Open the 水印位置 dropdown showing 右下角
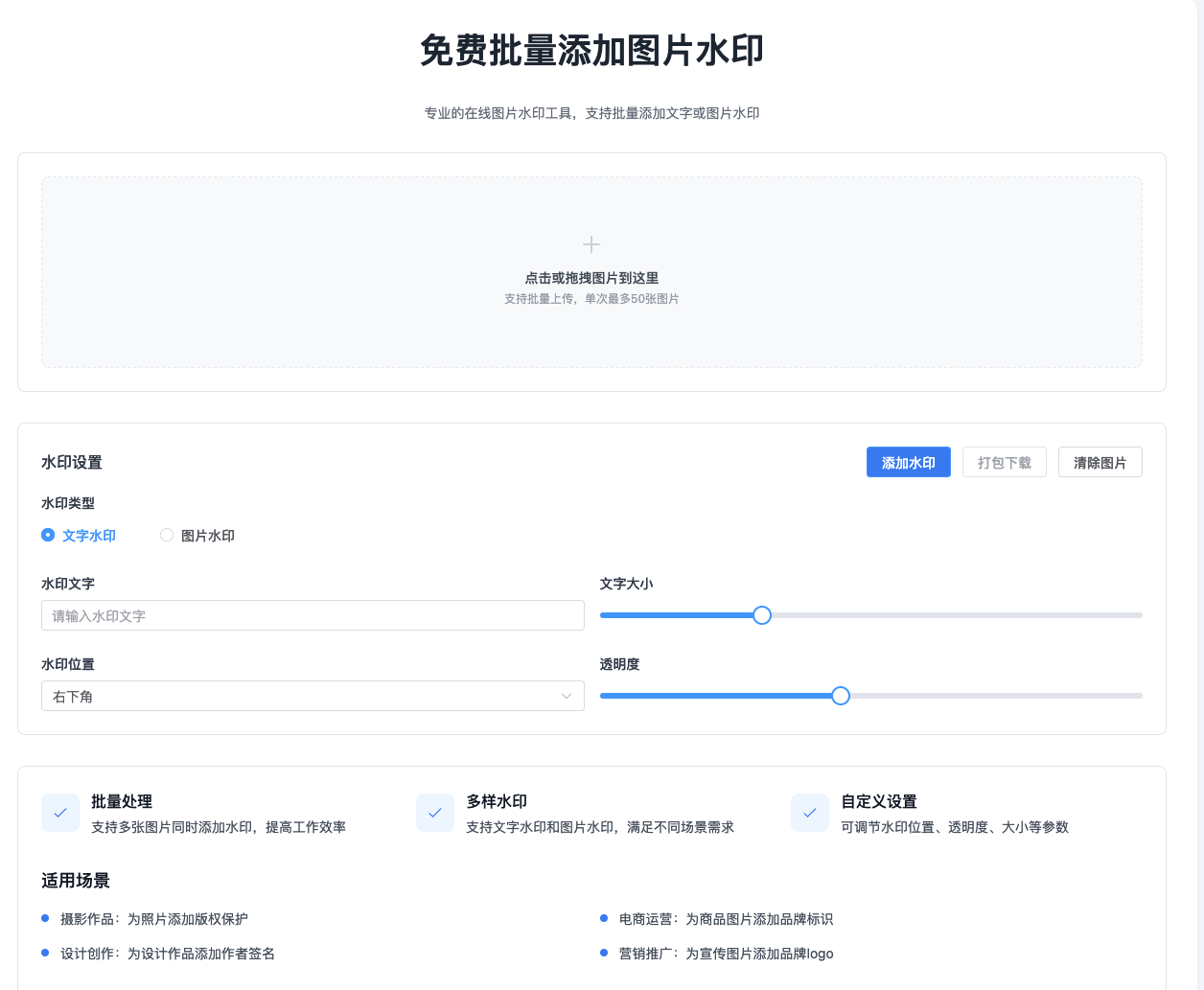The image size is (1204, 990). pyautogui.click(x=313, y=696)
